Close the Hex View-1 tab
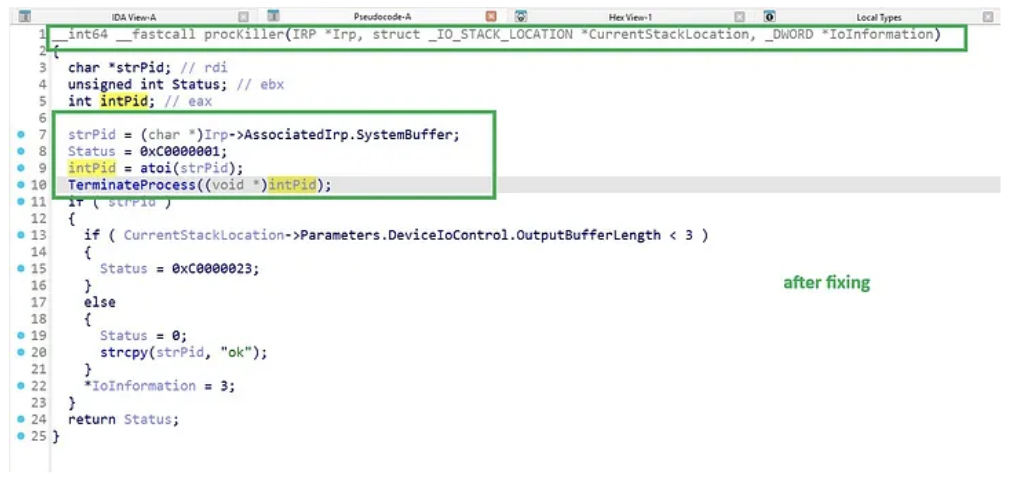The width and height of the screenshot is (1024, 478). (739, 17)
